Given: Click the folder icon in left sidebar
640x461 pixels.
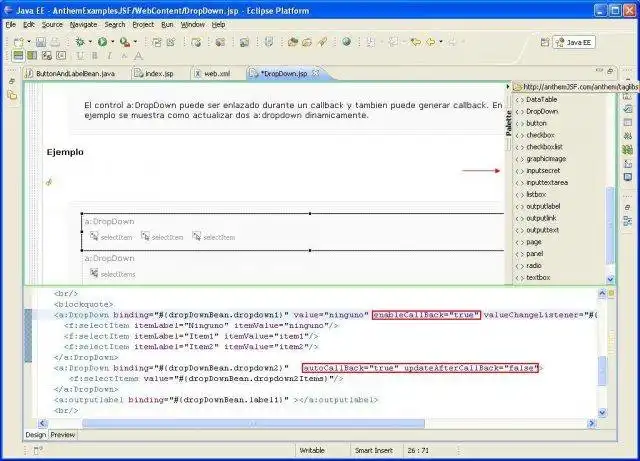Looking at the screenshot, I should [x=12, y=96].
